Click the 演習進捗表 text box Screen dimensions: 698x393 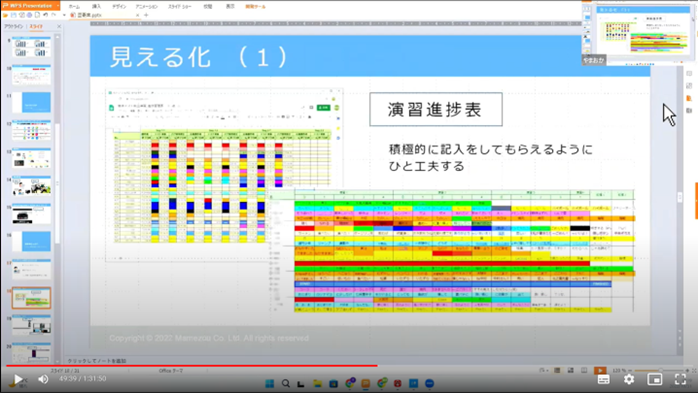point(436,109)
